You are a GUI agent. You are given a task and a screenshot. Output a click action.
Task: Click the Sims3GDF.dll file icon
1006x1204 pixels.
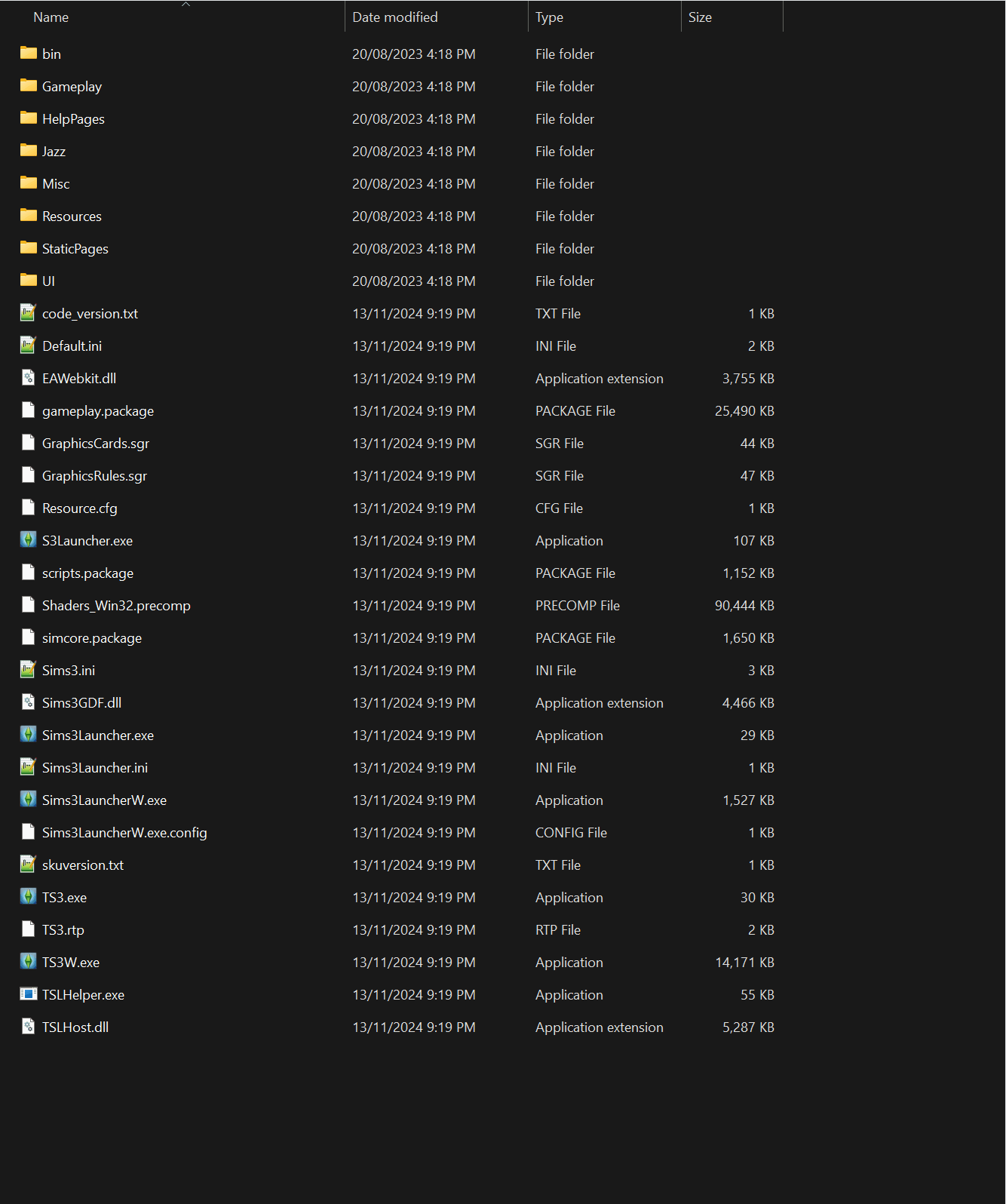point(28,702)
